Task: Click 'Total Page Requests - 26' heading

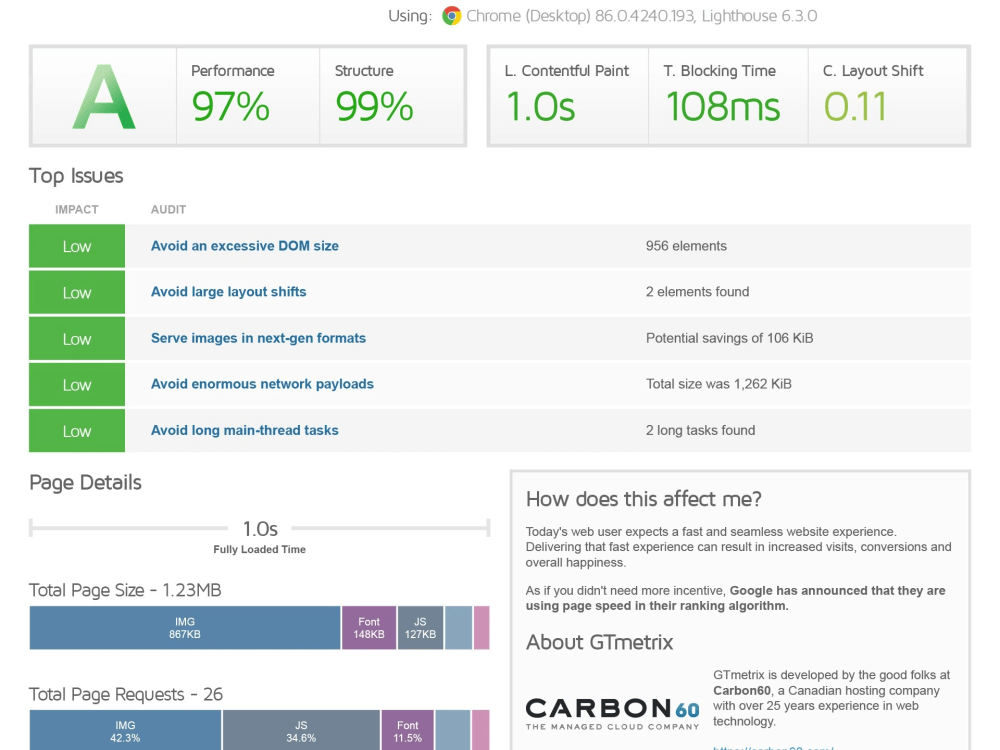Action: [126, 695]
